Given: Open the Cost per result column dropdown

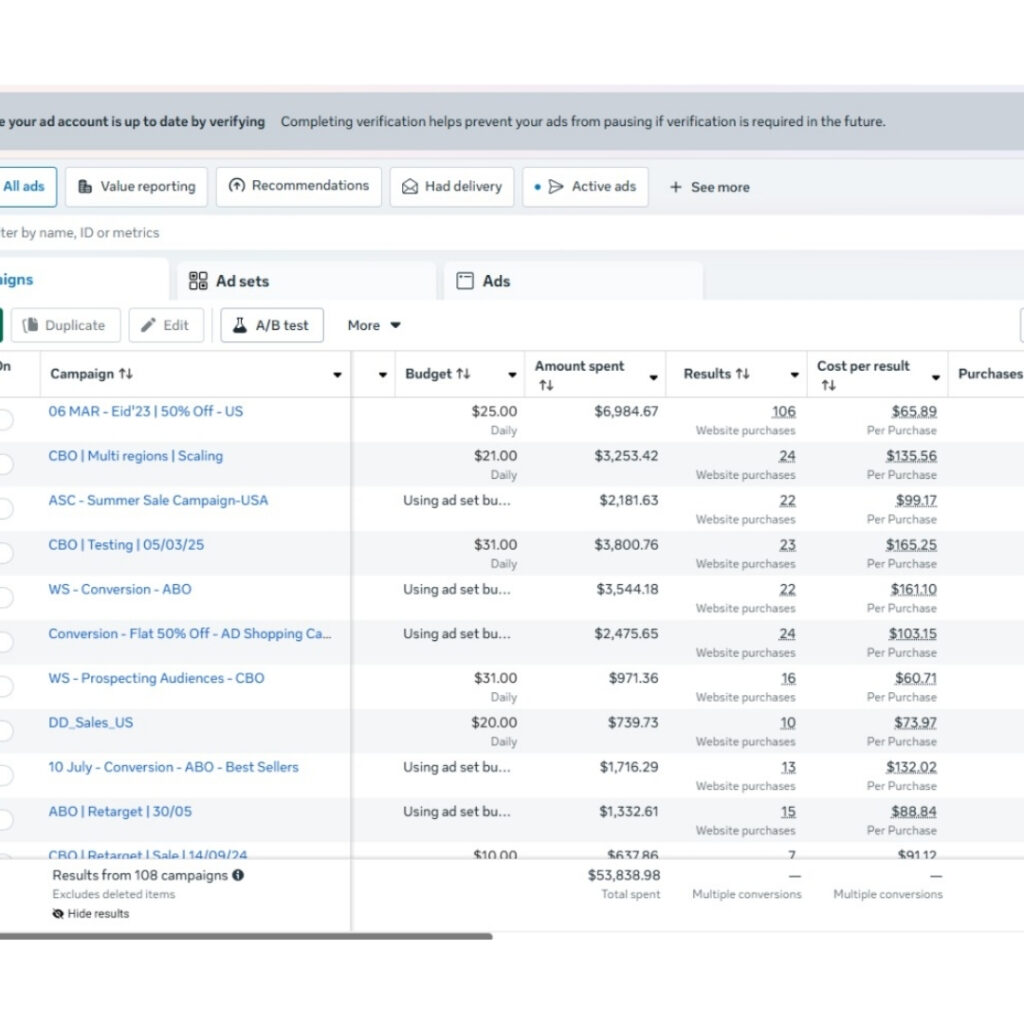Looking at the screenshot, I should point(936,377).
